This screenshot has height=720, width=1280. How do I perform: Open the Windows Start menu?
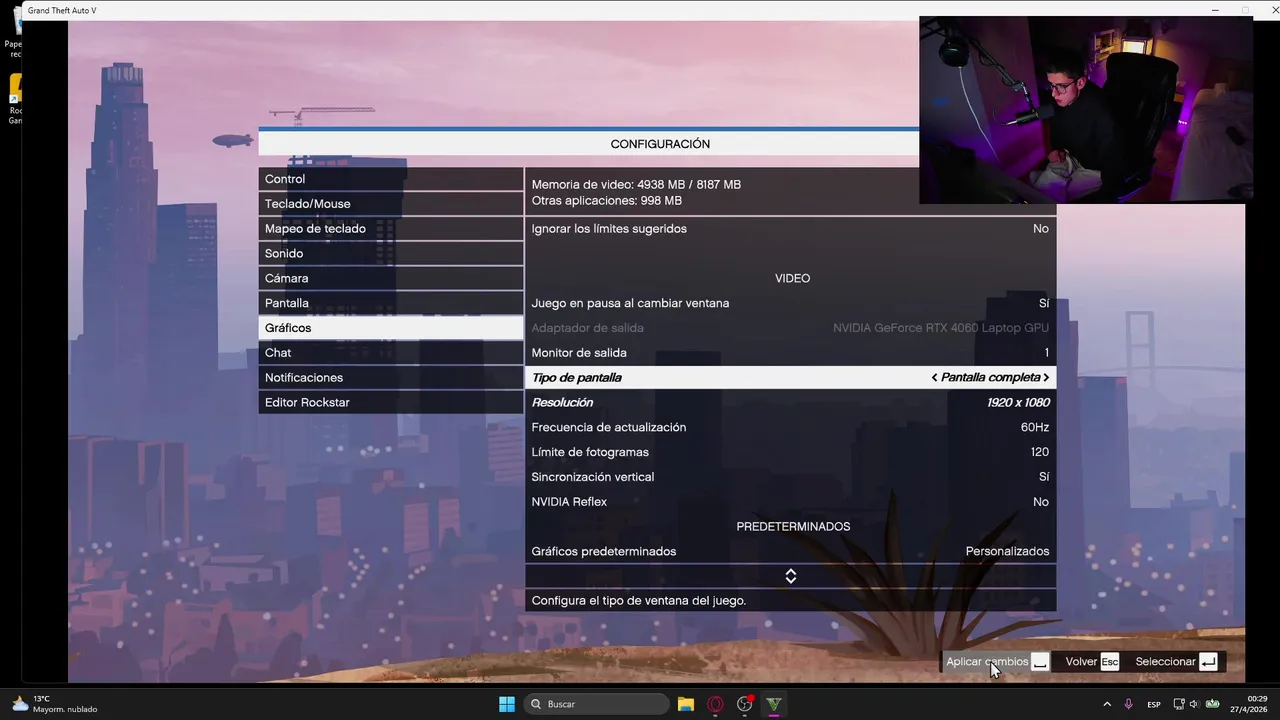(x=507, y=704)
